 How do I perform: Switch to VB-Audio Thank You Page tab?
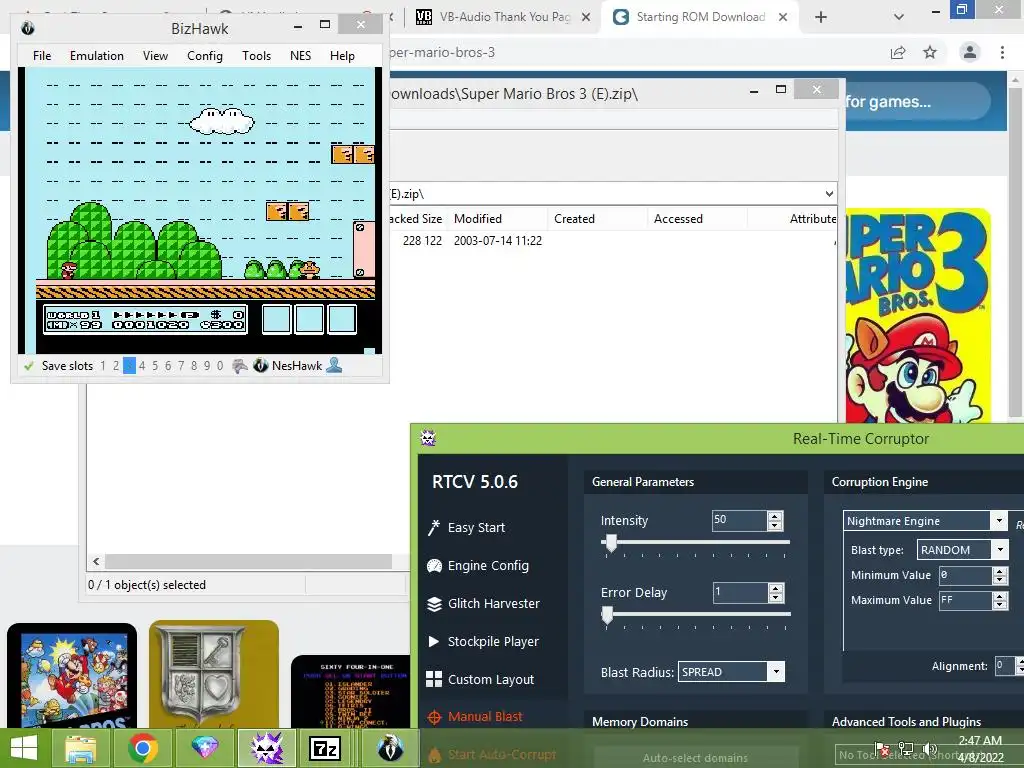point(504,17)
